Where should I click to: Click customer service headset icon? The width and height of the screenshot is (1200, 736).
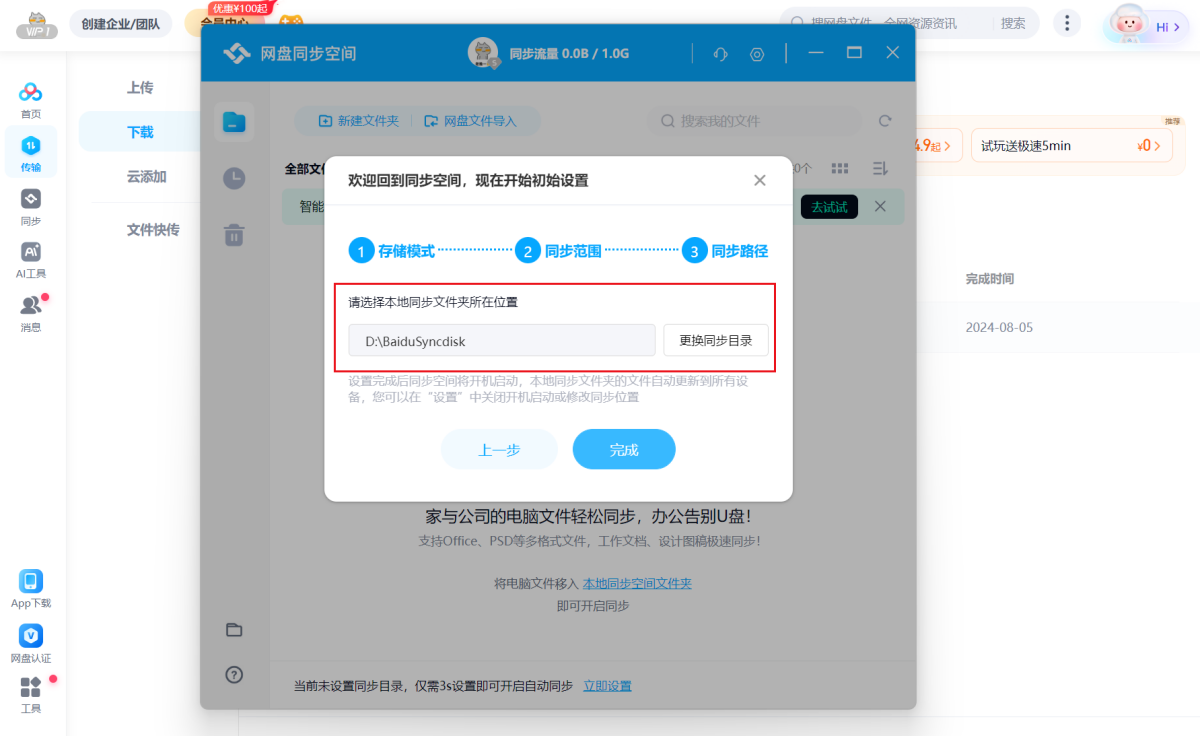[720, 54]
